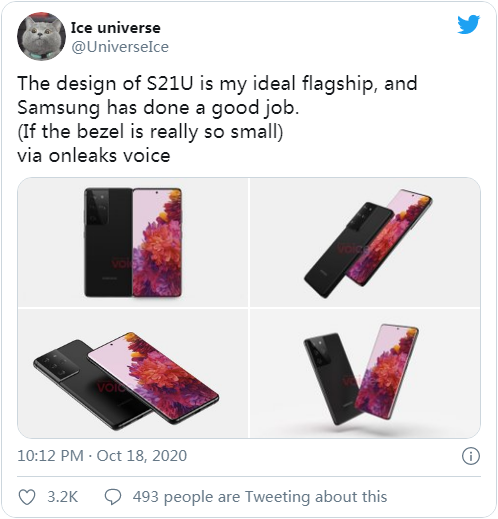View top-left S21U front-and-back image
Image resolution: width=498 pixels, height=519 pixels.
pos(133,242)
